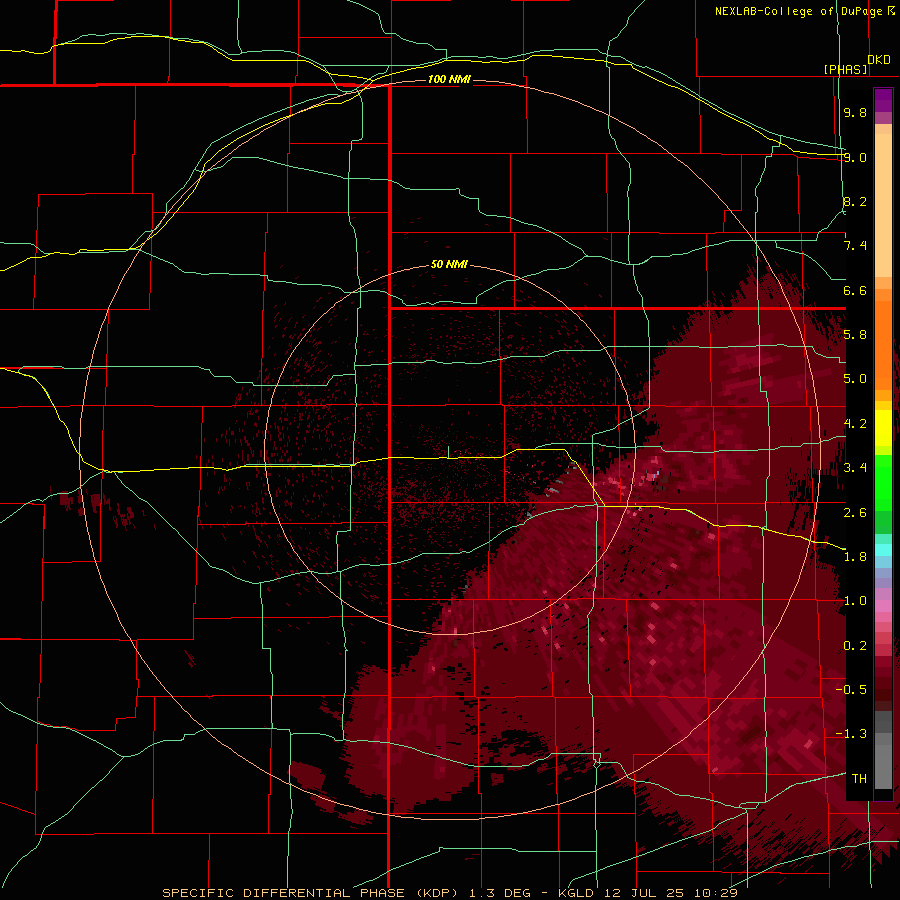The image size is (900, 900).
Task: Click the gray segment near TH label
Action: [883, 766]
